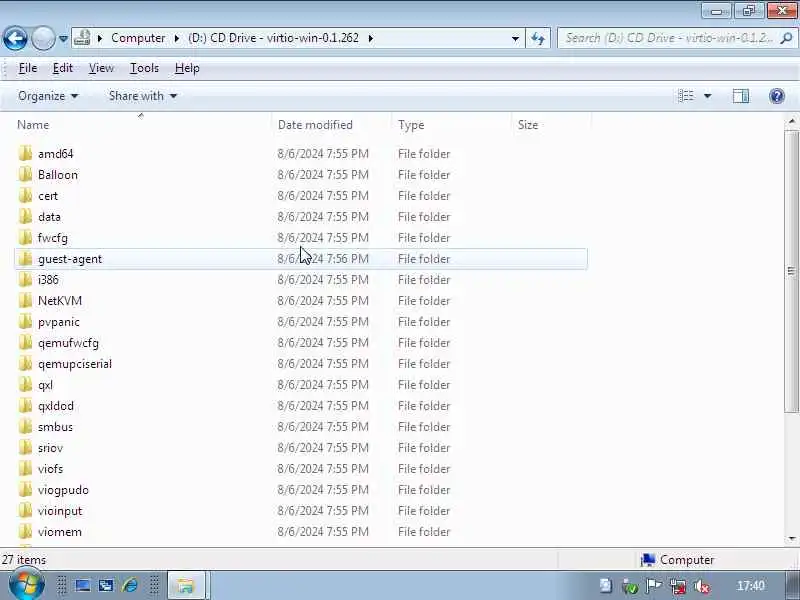Click the Back navigation arrow button
The image size is (800, 600).
pos(15,38)
